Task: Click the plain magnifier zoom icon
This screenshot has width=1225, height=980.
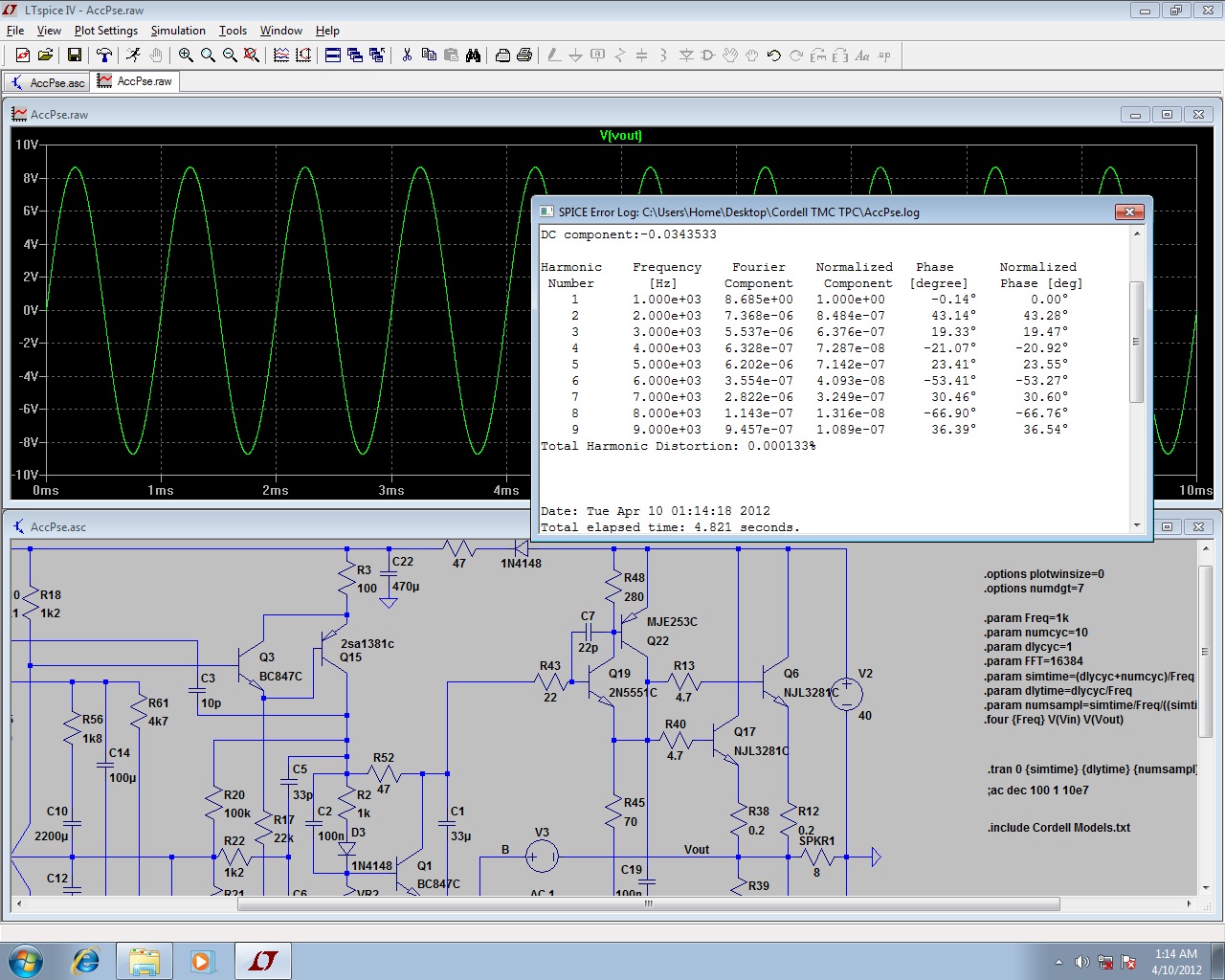Action: coord(208,56)
